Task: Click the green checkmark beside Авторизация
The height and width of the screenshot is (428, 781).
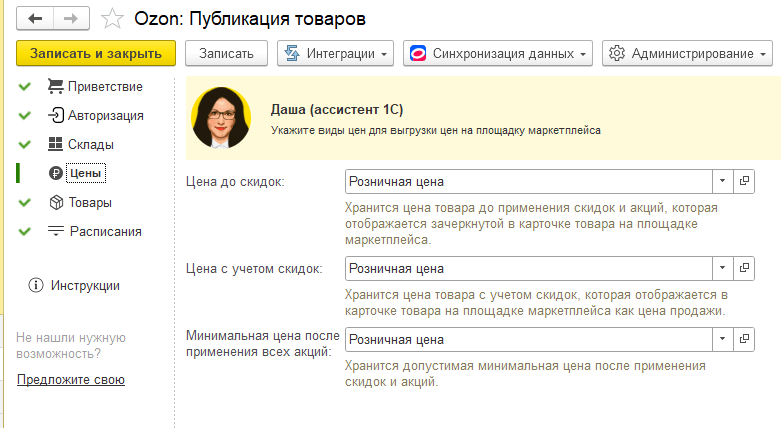Action: coord(24,116)
